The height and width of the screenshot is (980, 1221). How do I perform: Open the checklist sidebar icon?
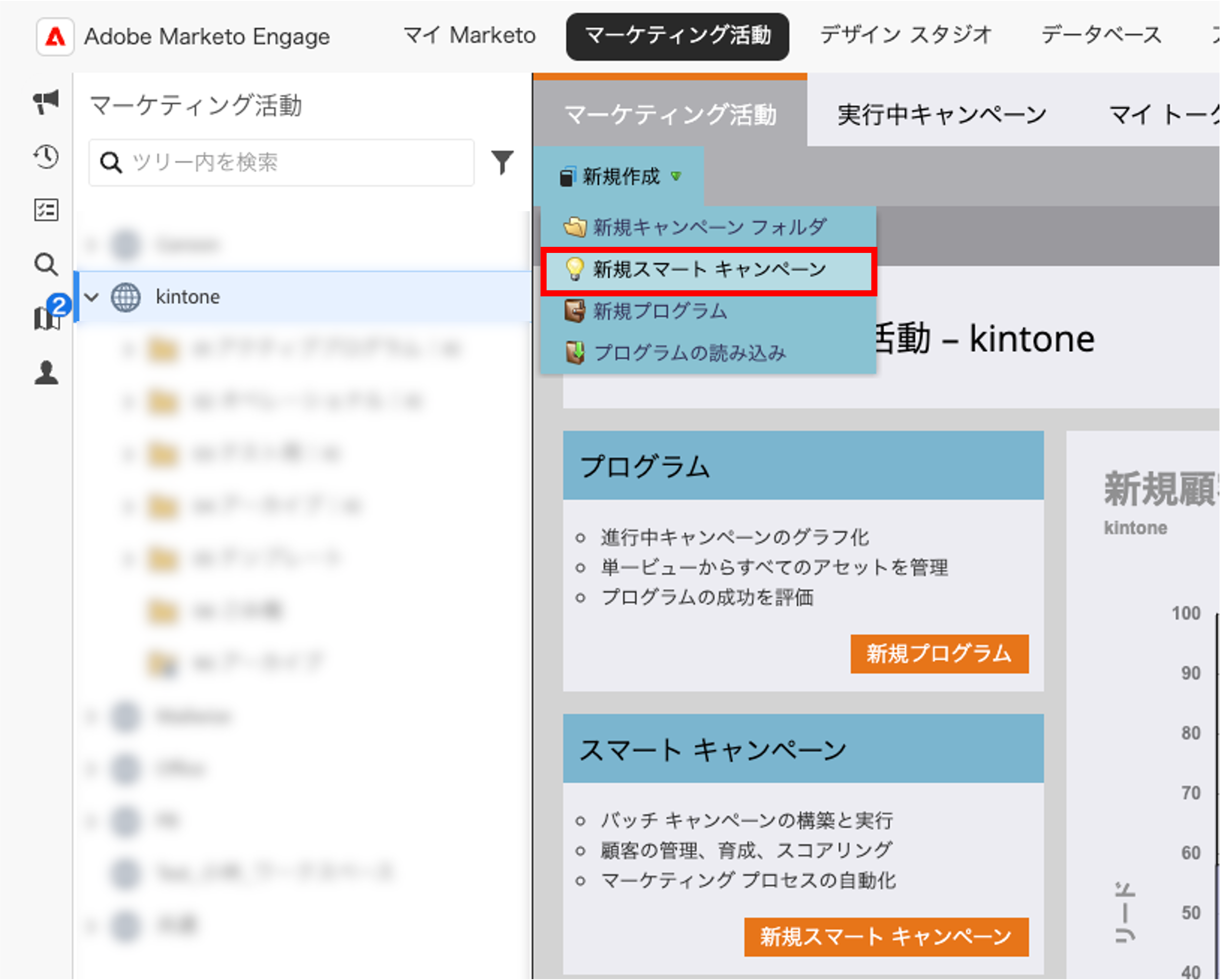click(x=46, y=210)
